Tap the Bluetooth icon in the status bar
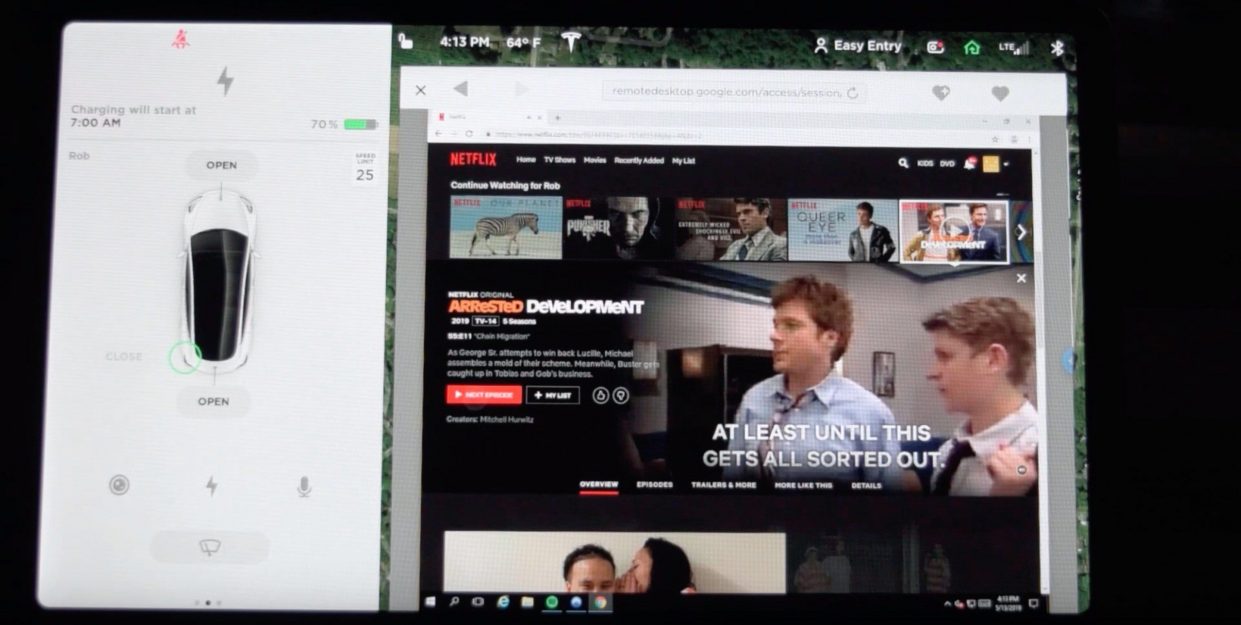 pos(1055,45)
